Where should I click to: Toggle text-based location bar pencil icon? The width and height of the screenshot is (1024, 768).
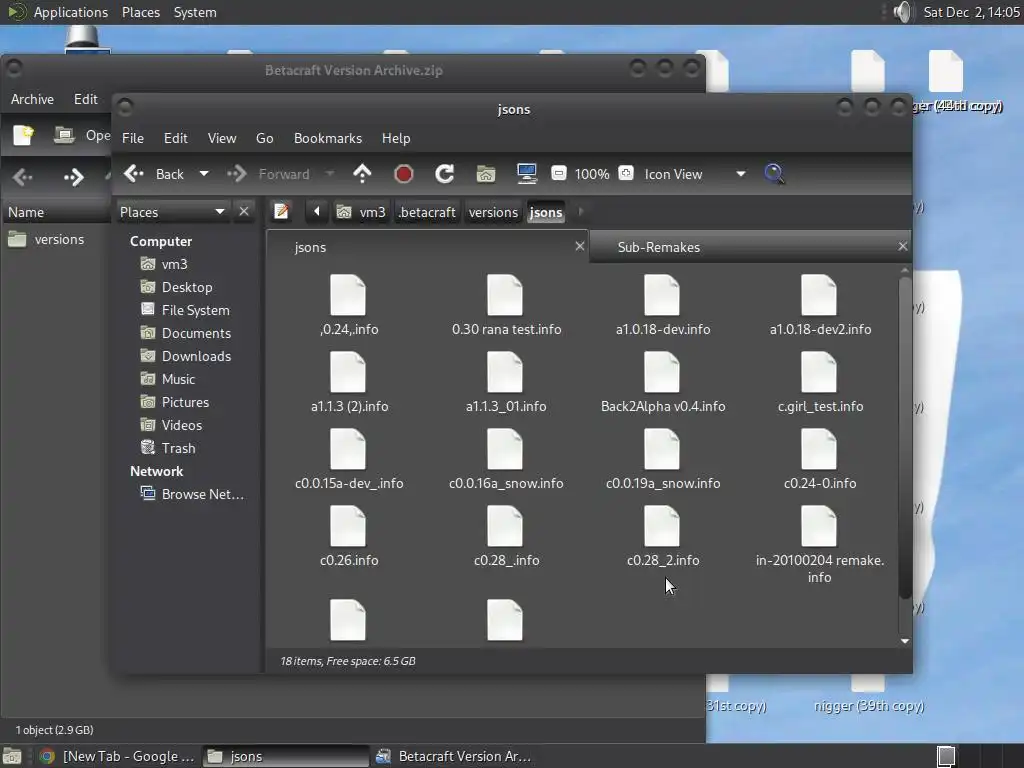(281, 212)
